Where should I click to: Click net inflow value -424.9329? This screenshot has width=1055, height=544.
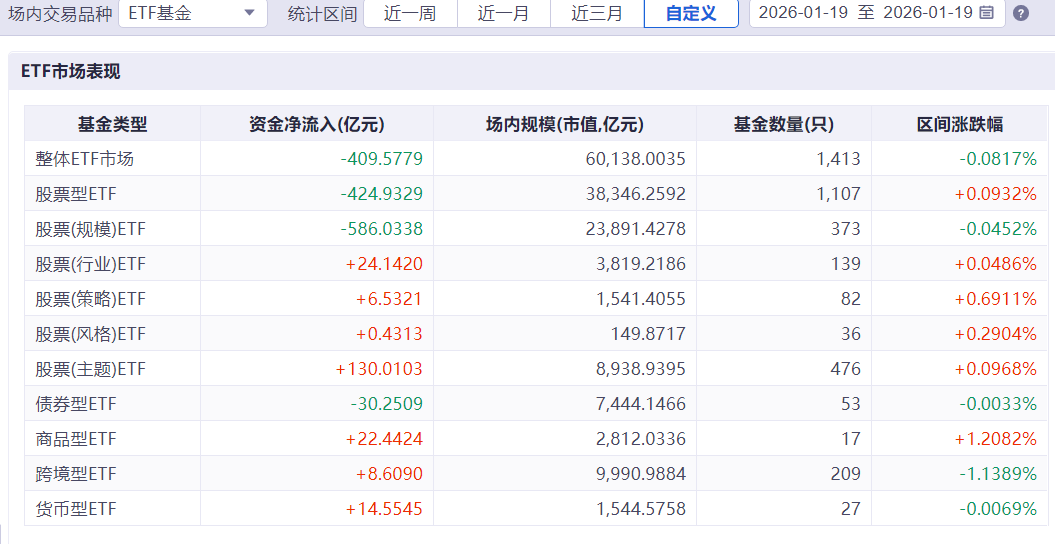coord(381,194)
